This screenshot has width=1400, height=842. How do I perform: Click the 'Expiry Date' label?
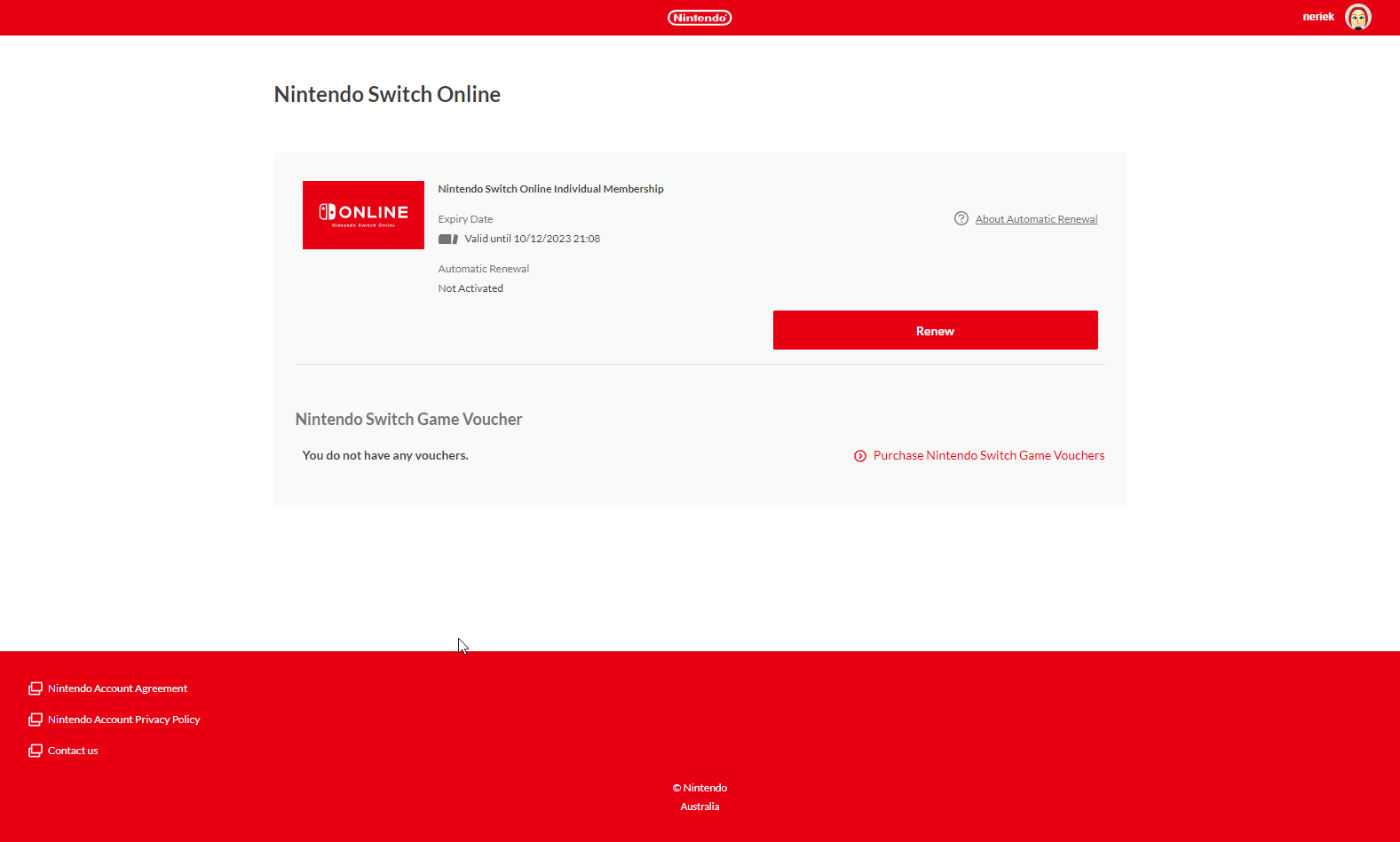click(465, 219)
